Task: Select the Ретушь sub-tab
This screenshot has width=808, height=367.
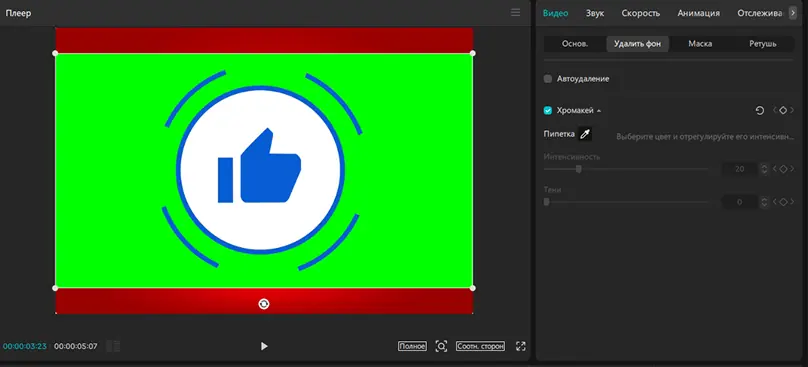Action: click(x=763, y=44)
